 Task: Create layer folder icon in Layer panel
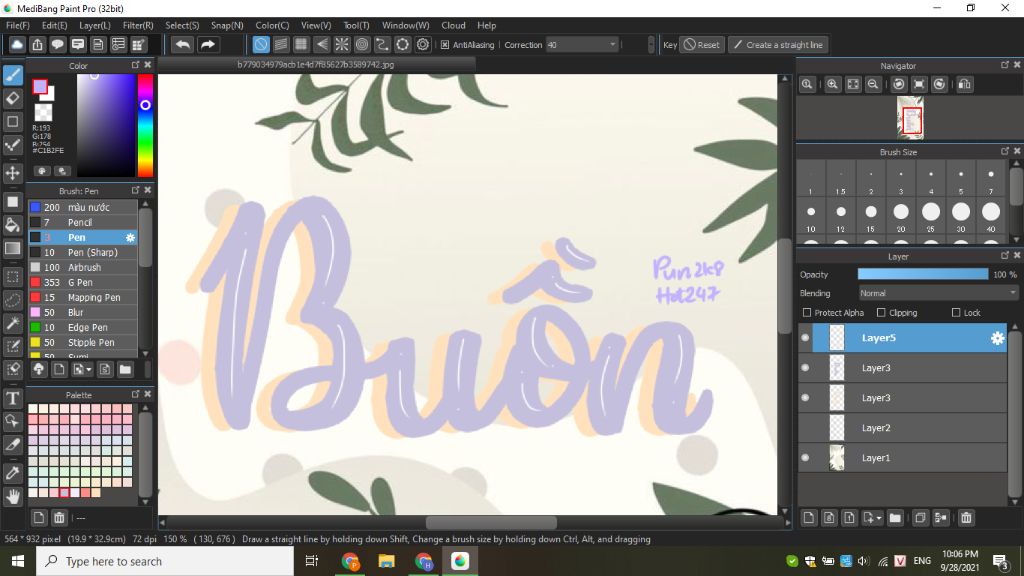(x=895, y=518)
